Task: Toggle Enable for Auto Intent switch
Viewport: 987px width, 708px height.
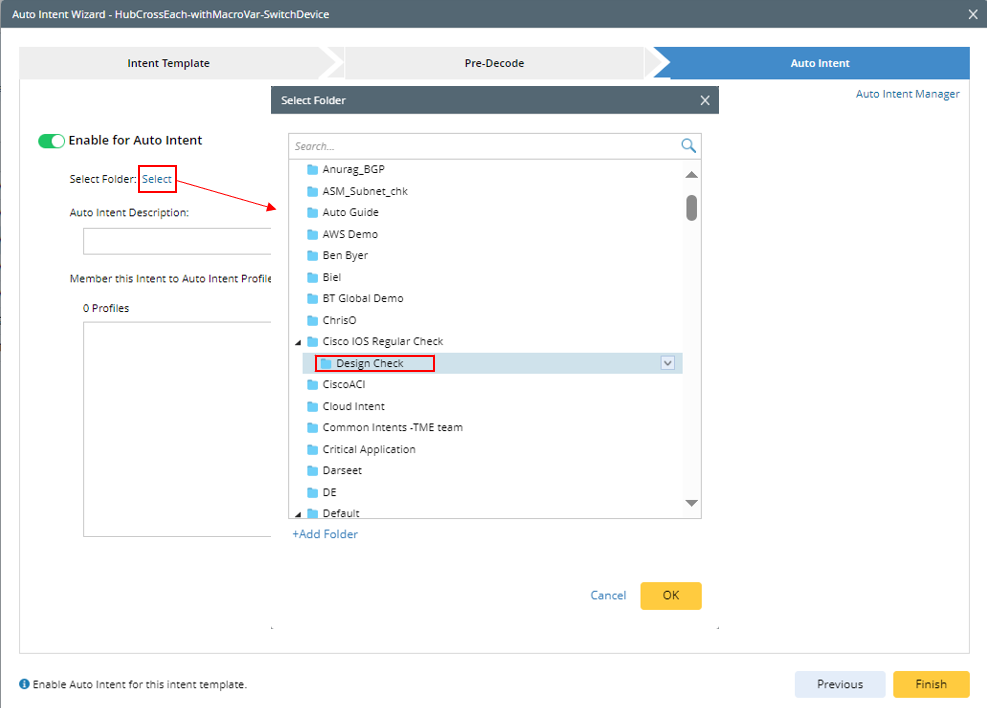Action: (x=51, y=141)
